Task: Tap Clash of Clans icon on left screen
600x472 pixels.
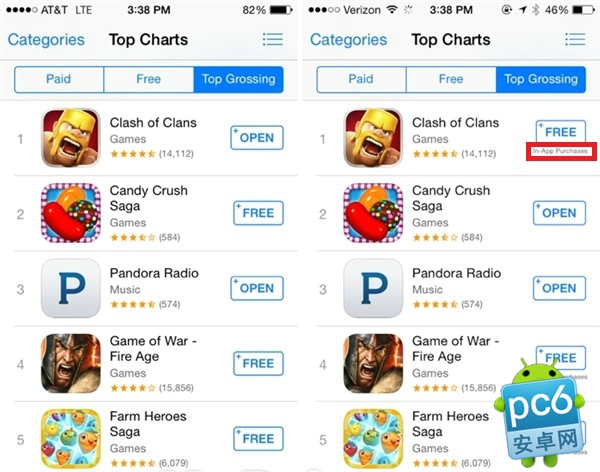Action: (x=71, y=138)
